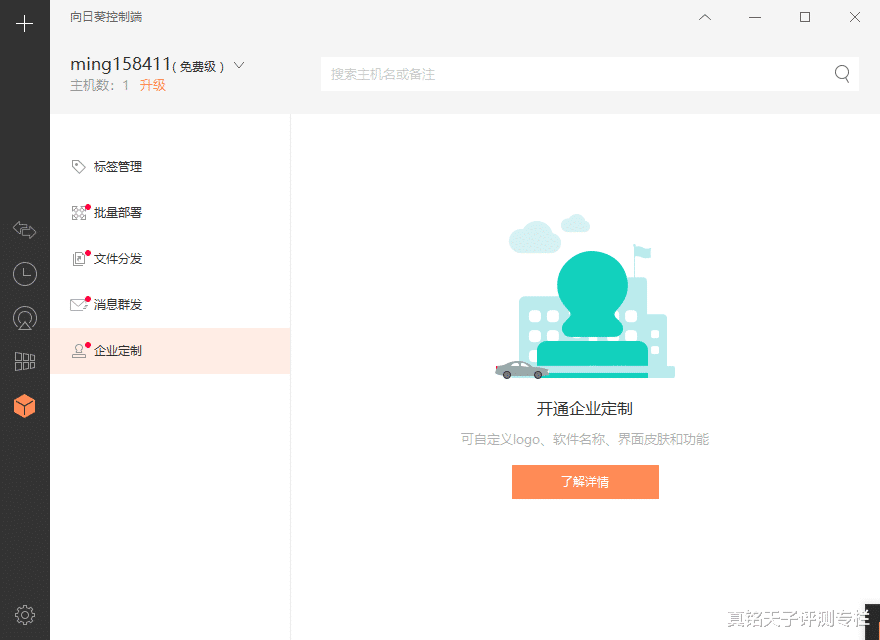Open the app grid icon in sidebar
Image resolution: width=880 pixels, height=640 pixels.
(x=25, y=361)
